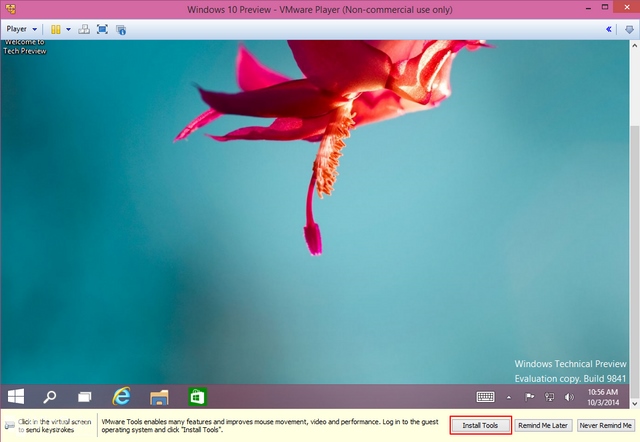
Task: Show hidden tray icons arrow
Action: click(x=509, y=397)
